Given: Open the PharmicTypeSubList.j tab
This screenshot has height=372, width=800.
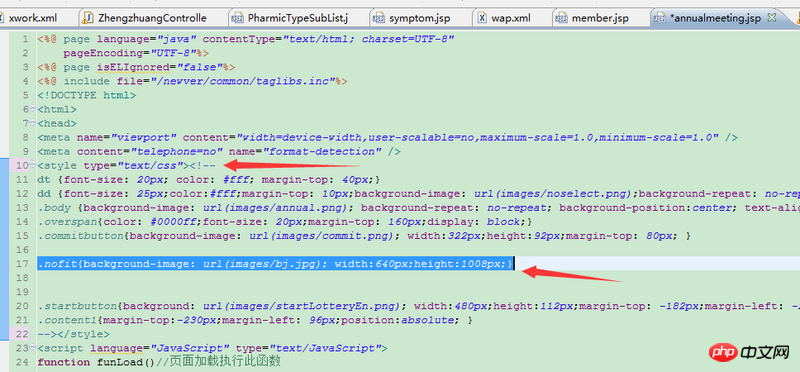Looking at the screenshot, I should [297, 18].
